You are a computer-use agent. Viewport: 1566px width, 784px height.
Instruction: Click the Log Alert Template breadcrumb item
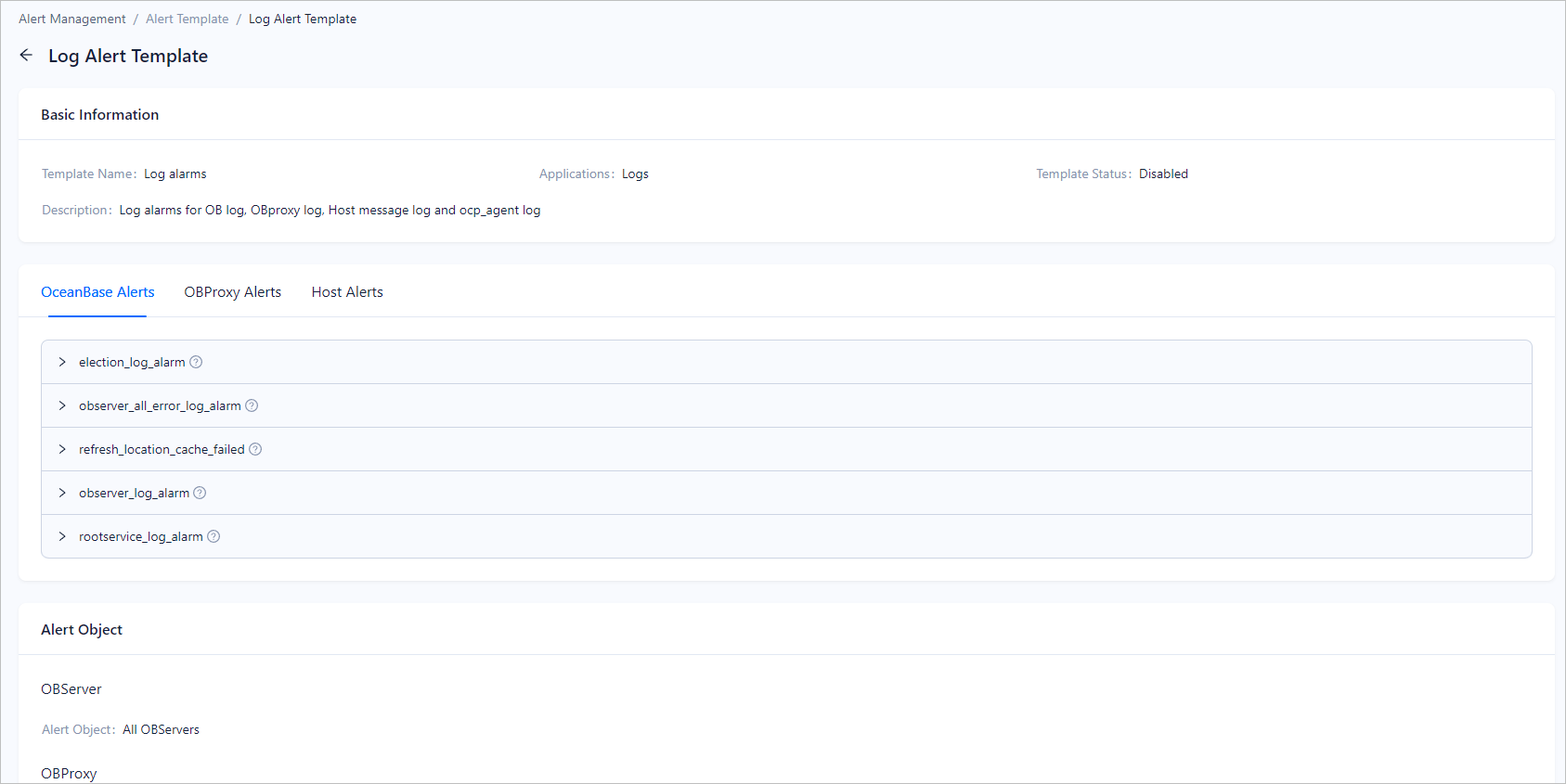[x=303, y=19]
